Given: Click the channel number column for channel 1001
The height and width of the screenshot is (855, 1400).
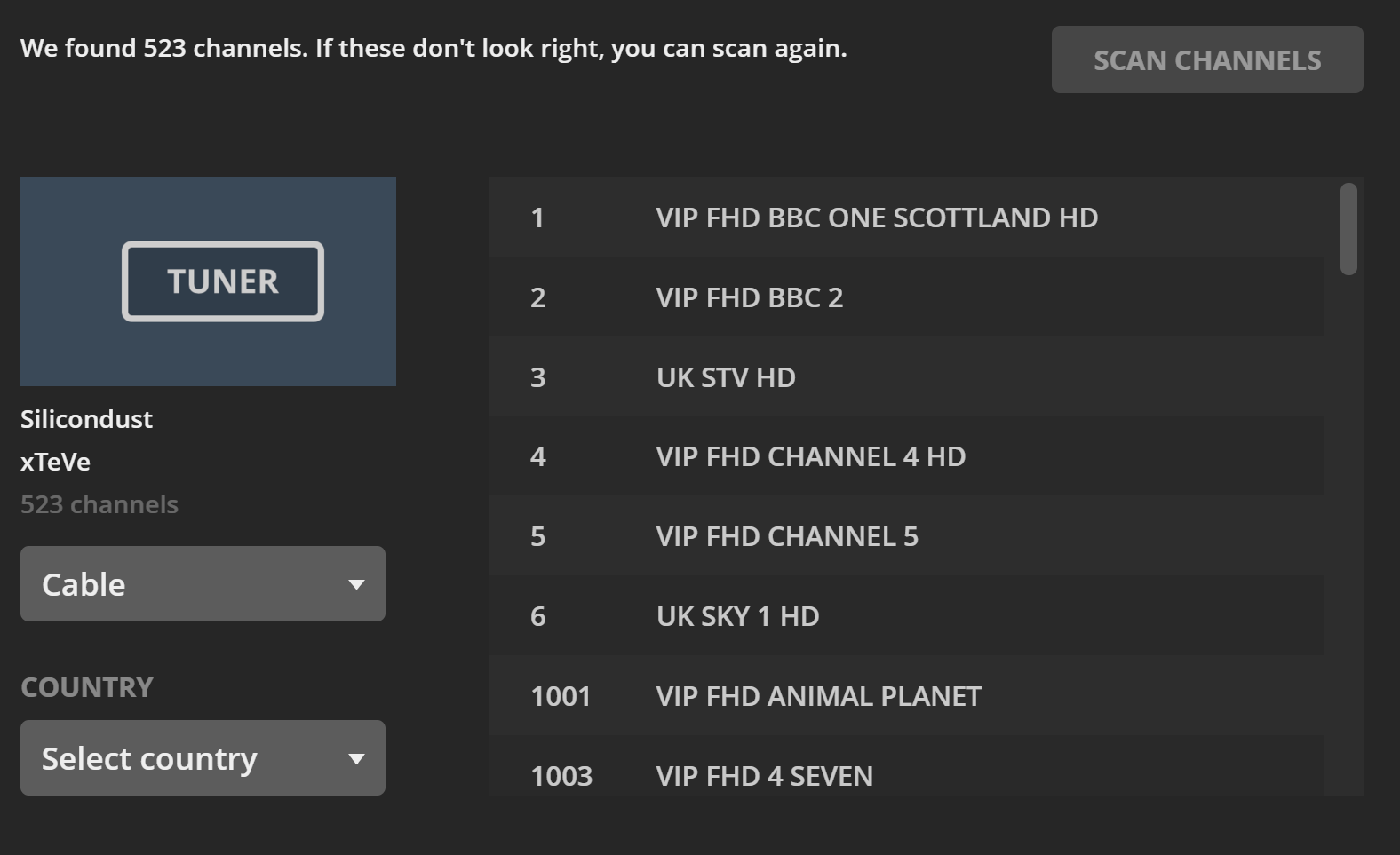Looking at the screenshot, I should 561,696.
